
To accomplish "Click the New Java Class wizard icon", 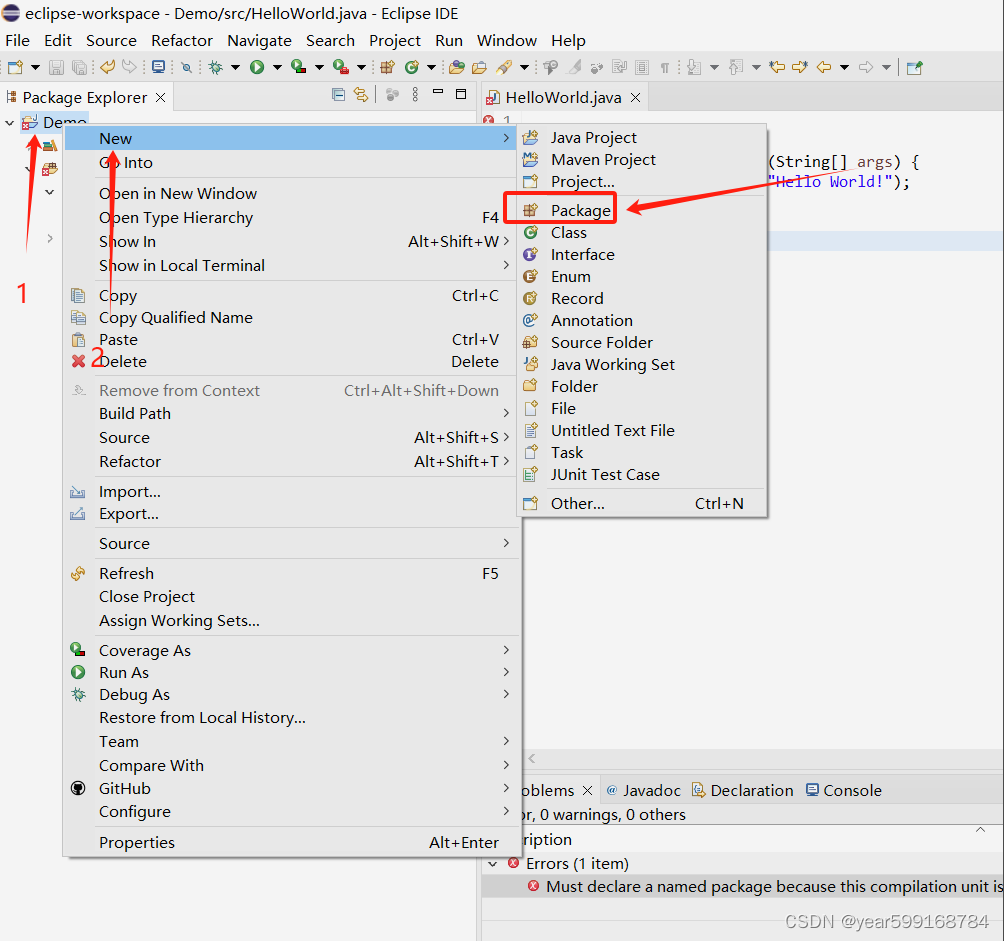I will [412, 67].
